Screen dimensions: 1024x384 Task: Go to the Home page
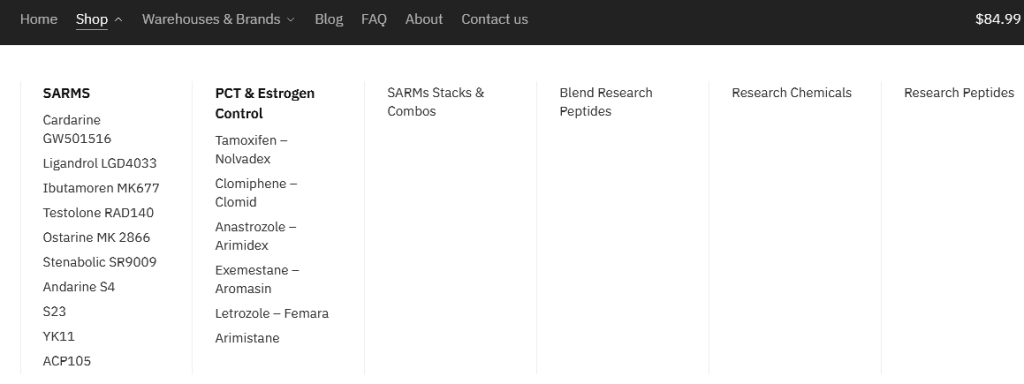click(39, 20)
